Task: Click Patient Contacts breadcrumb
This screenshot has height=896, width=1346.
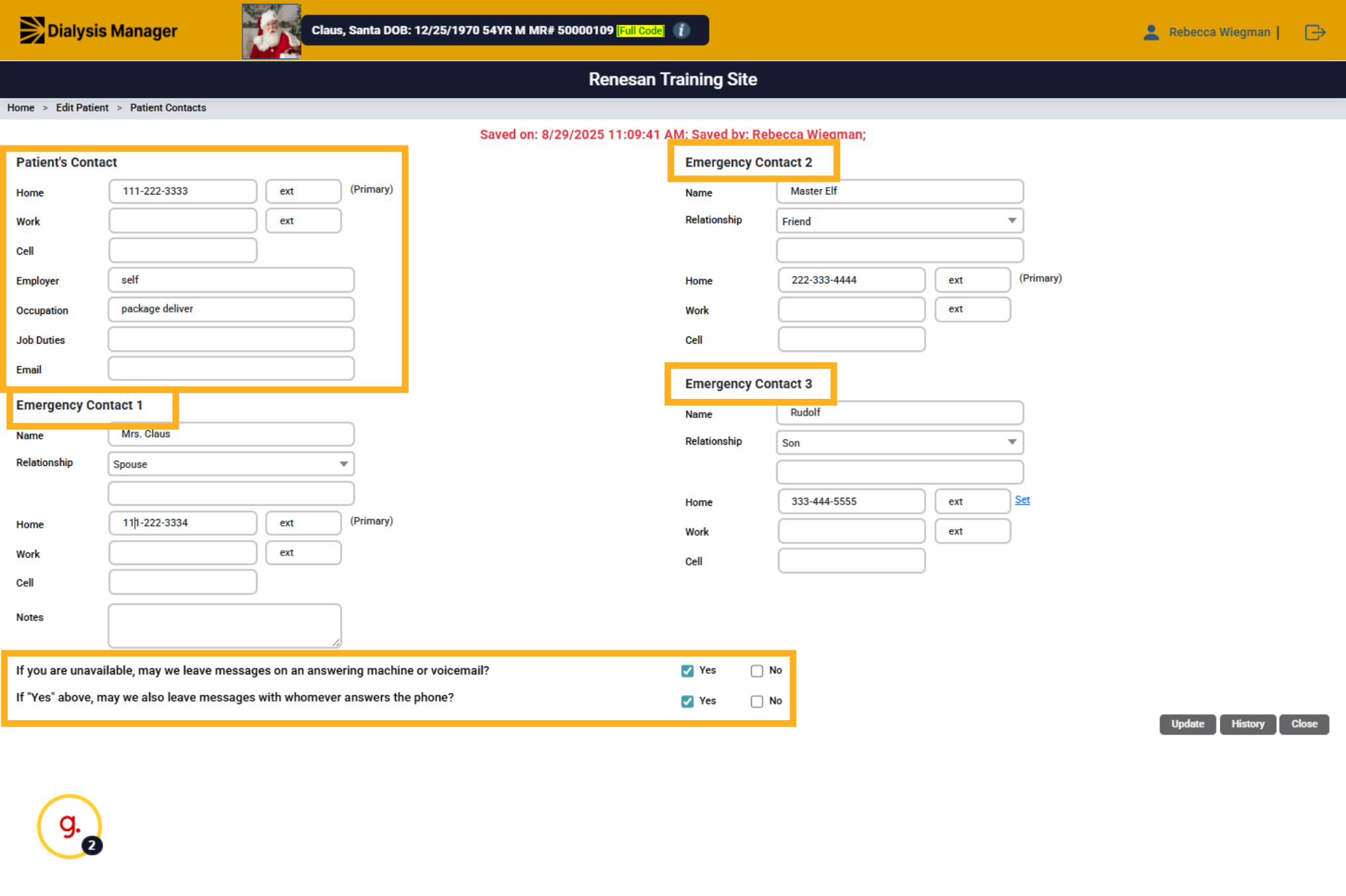Action: click(x=168, y=108)
